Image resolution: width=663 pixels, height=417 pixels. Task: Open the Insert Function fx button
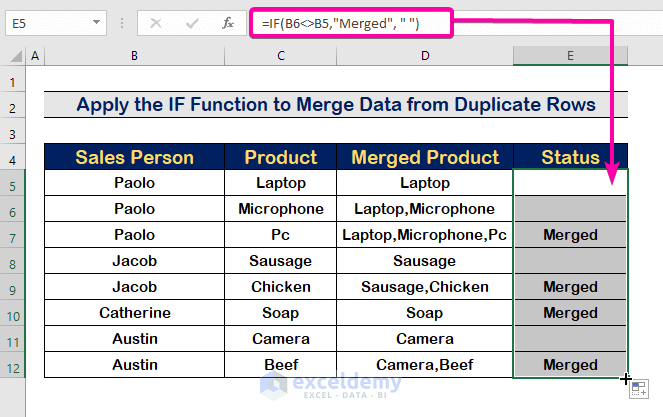[228, 23]
